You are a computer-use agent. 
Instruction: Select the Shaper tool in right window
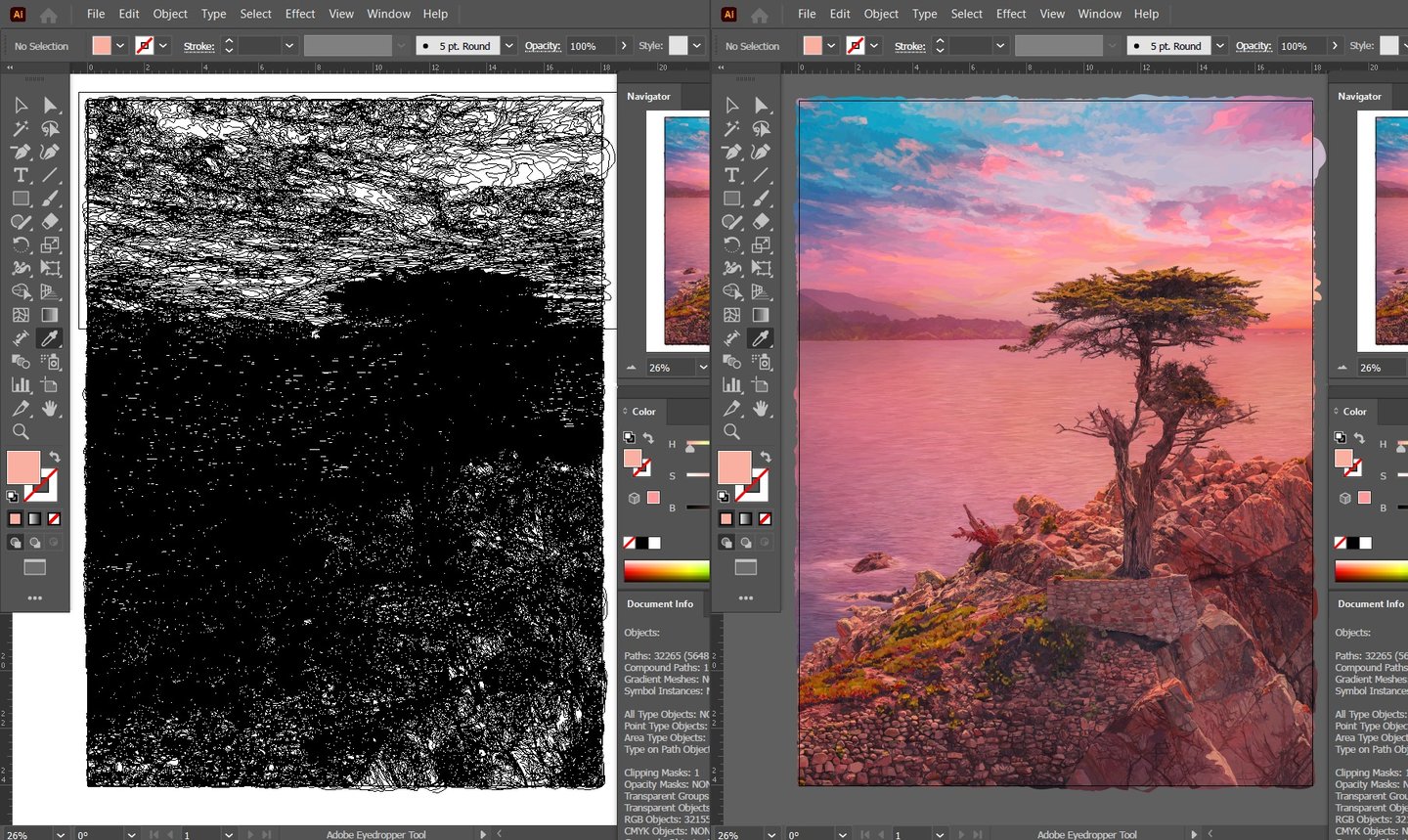(731, 222)
